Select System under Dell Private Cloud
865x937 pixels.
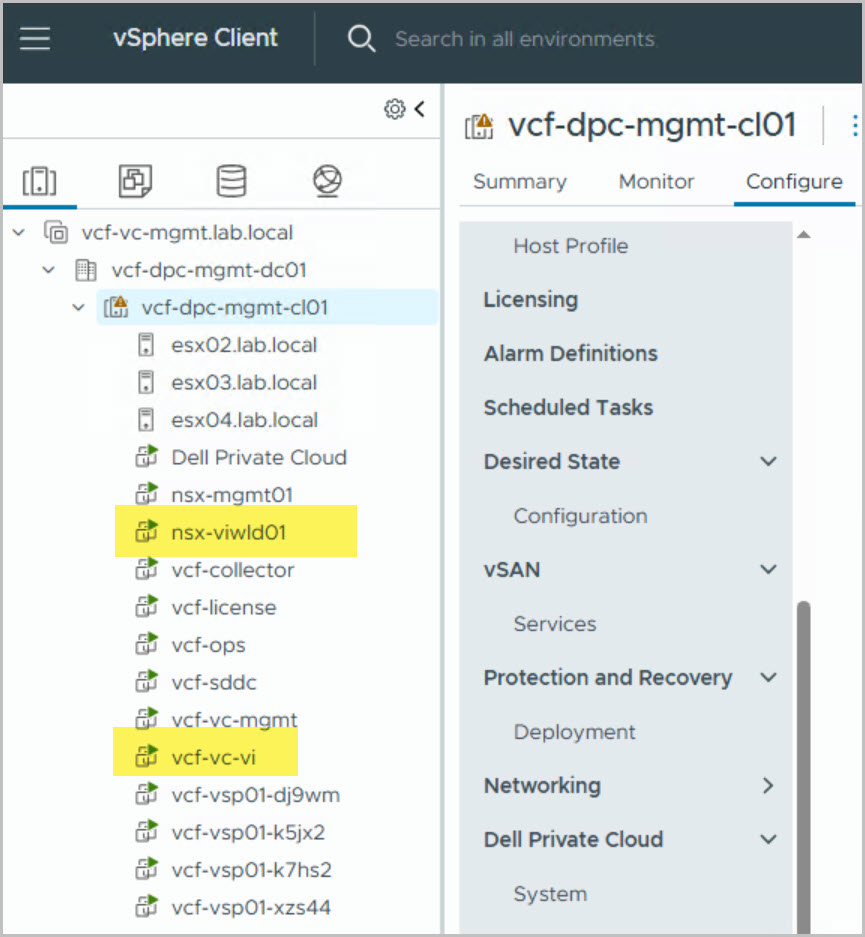click(x=550, y=894)
